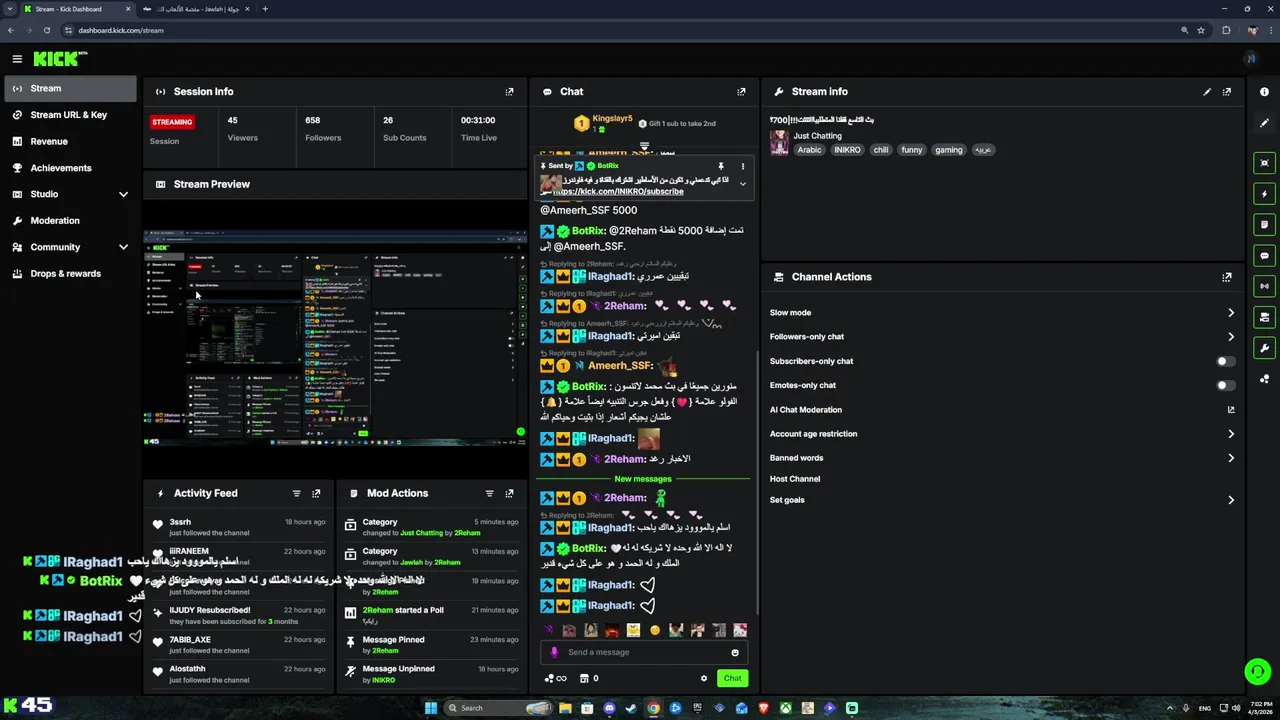The height and width of the screenshot is (720, 1280).
Task: Click the three-dots icon at the bottom of the right sidebar
Action: (1264, 379)
